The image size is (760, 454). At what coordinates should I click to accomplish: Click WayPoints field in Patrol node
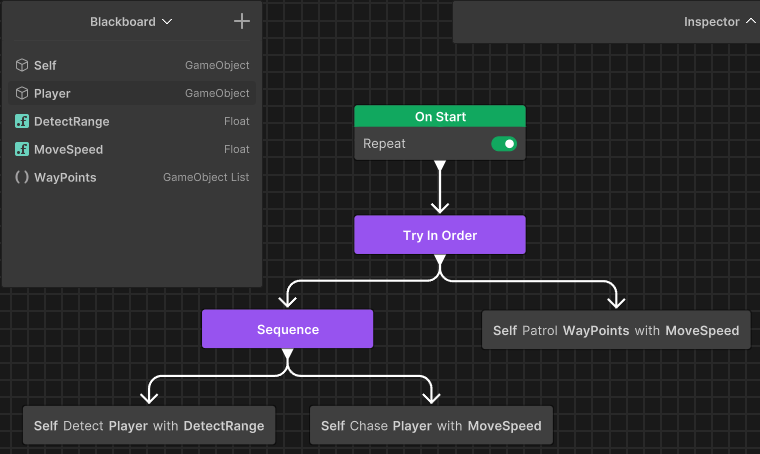pyautogui.click(x=596, y=330)
